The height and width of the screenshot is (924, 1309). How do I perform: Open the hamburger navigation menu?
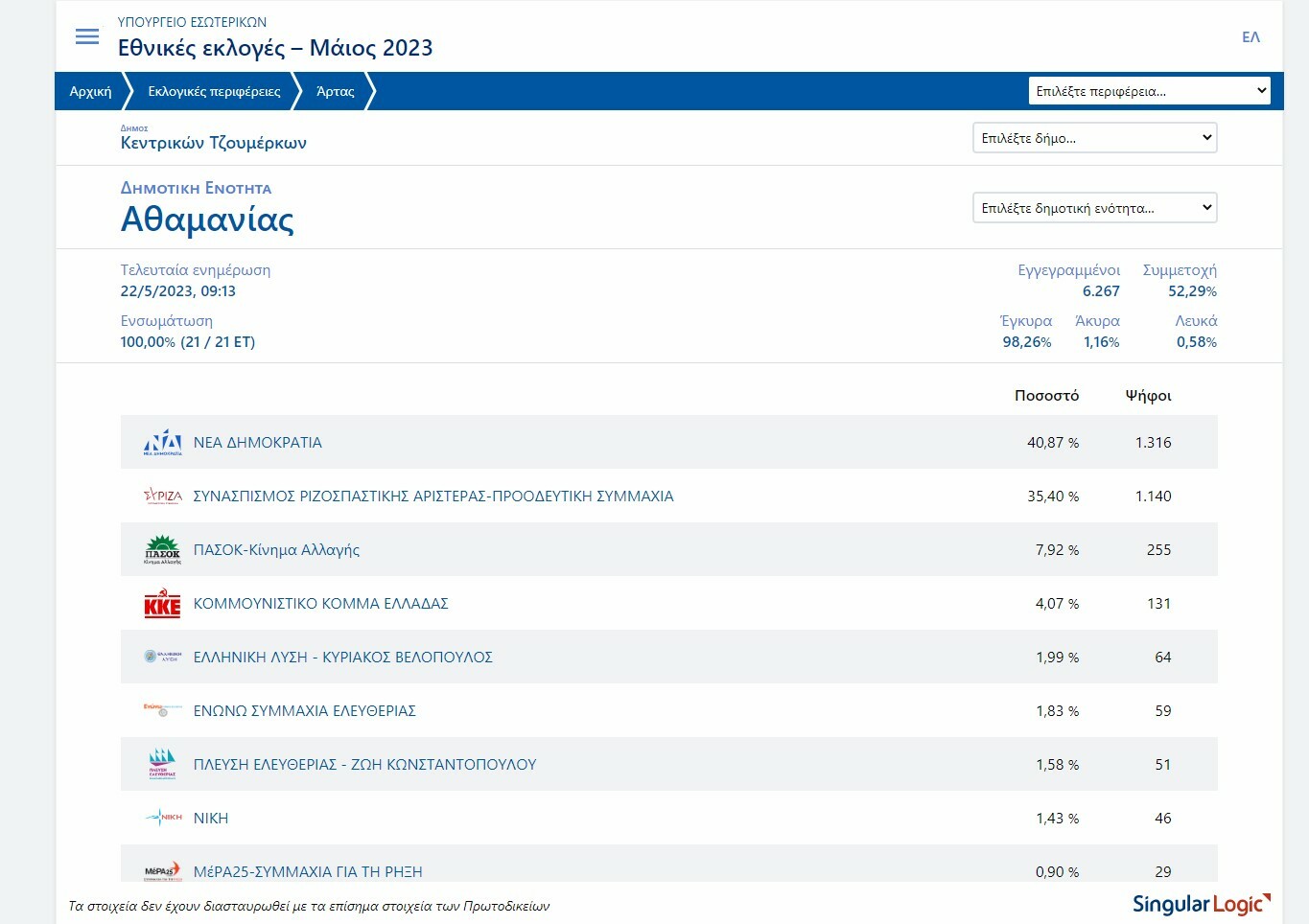pyautogui.click(x=87, y=36)
